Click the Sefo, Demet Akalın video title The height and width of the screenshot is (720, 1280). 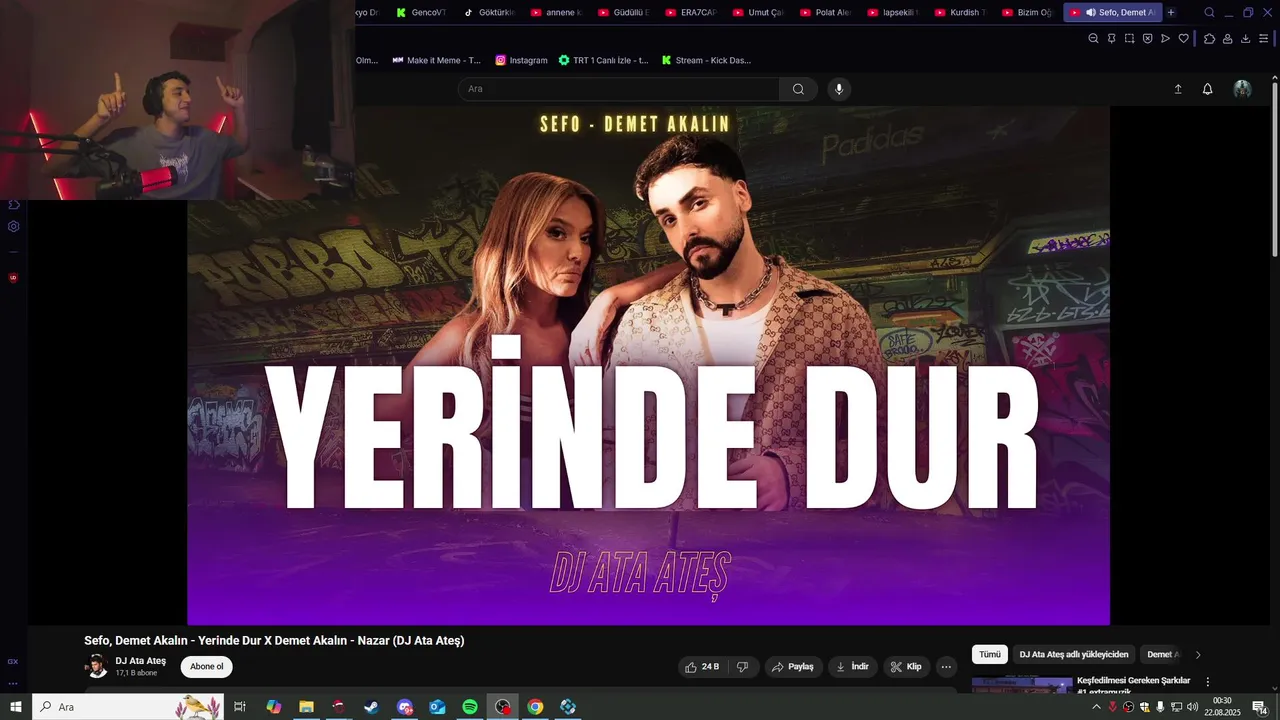point(274,640)
